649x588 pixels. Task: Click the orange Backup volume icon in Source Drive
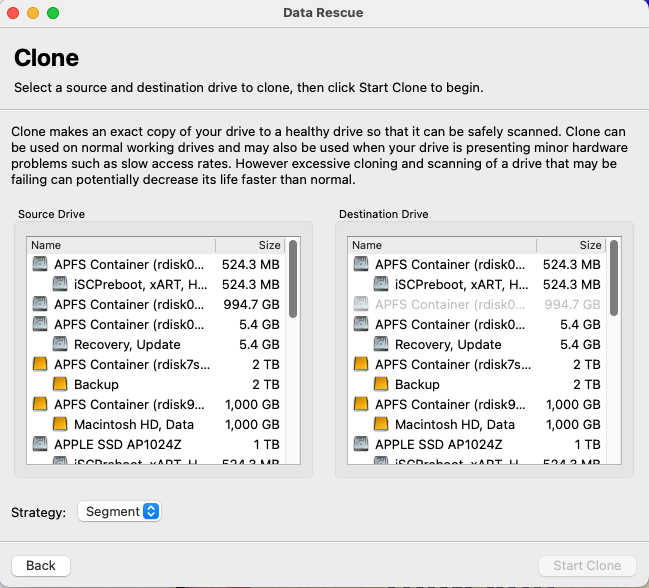click(60, 384)
